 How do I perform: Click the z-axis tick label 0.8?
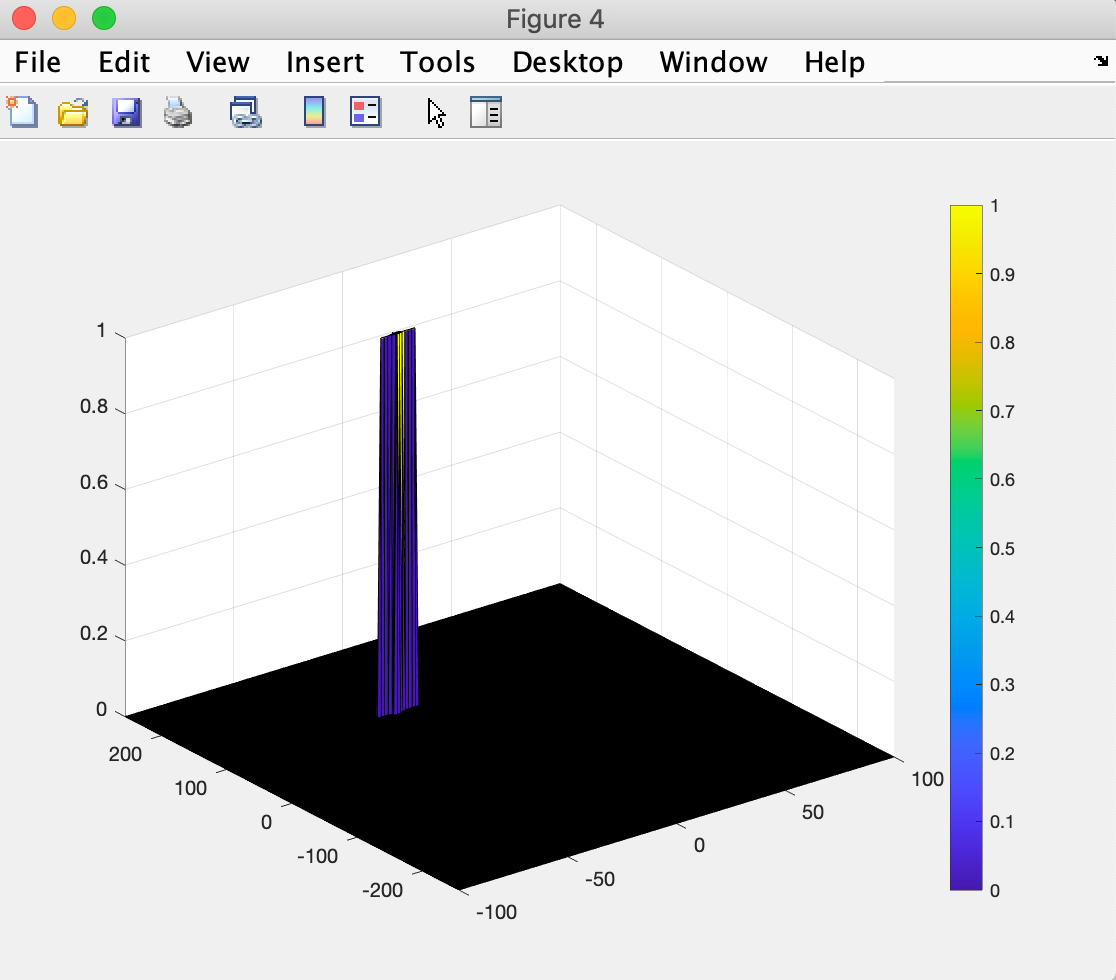[94, 406]
